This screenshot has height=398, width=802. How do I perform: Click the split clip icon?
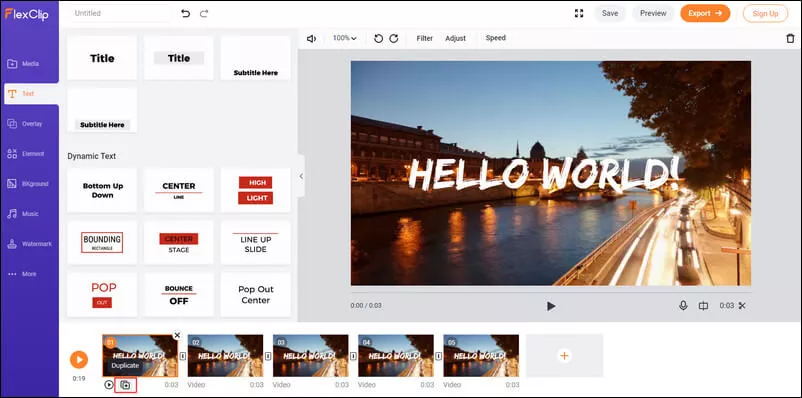click(703, 306)
